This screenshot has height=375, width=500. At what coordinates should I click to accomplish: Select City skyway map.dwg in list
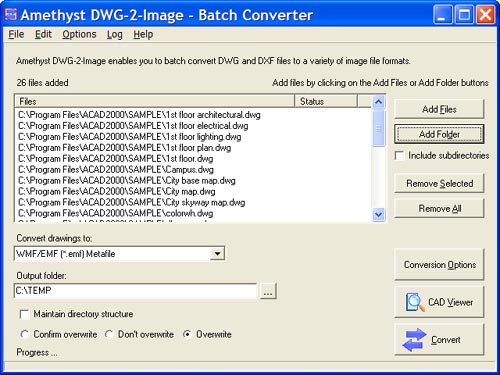pos(132,203)
